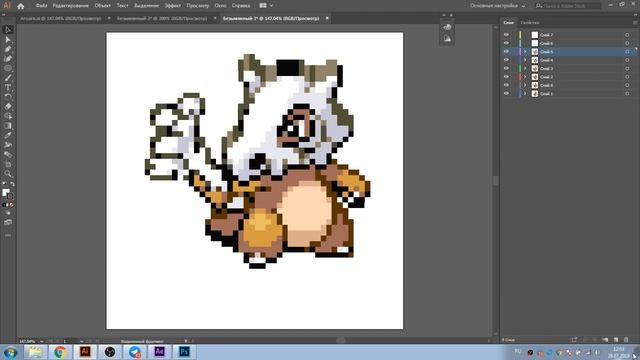
Task: Open the workspace switcher dropdown
Action: point(497,6)
